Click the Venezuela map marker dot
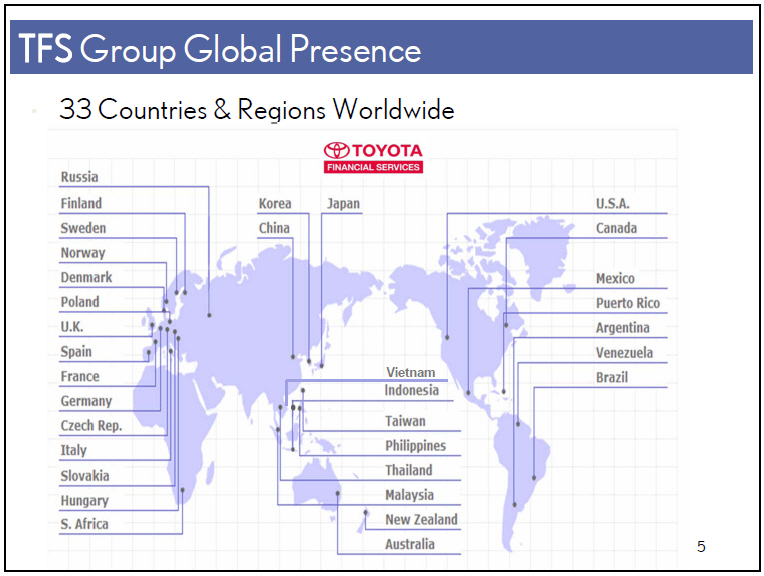This screenshot has height=576, width=764. tap(518, 424)
